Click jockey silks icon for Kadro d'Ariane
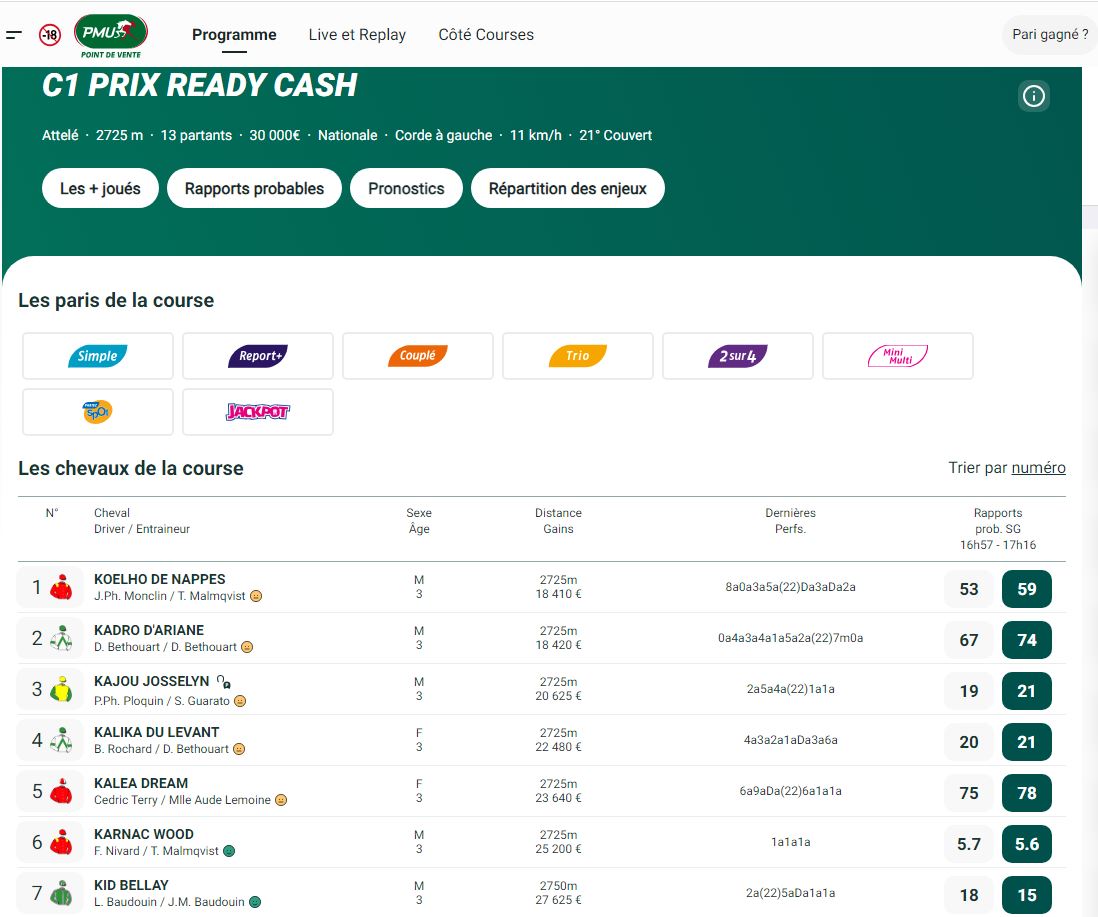This screenshot has height=917, width=1098. [x=62, y=638]
